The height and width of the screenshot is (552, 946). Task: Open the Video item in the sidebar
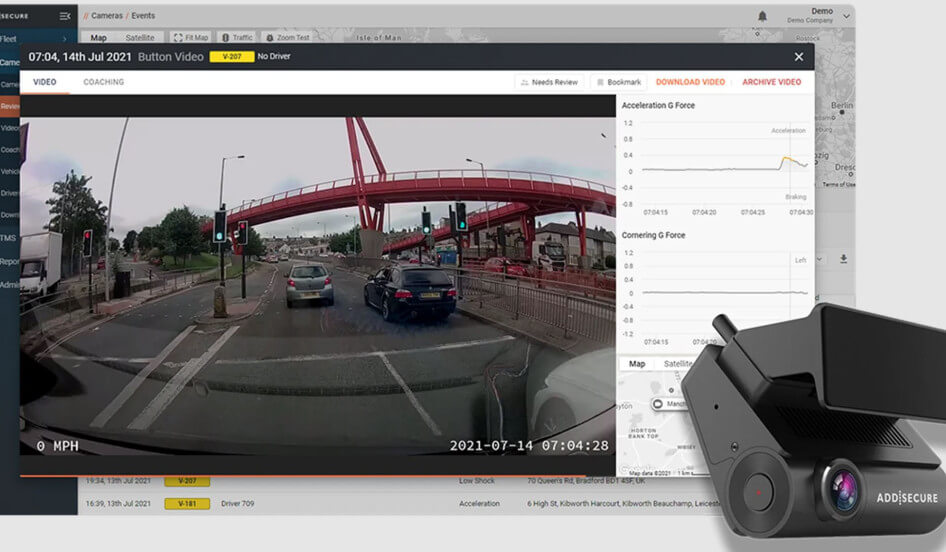pos(10,128)
